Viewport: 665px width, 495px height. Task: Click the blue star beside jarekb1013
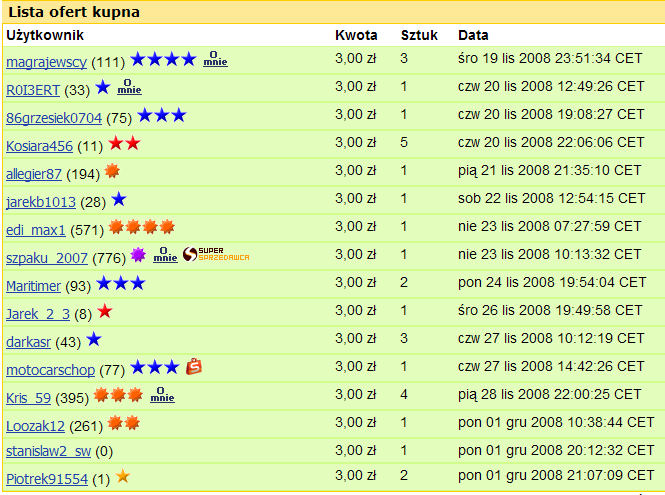click(119, 199)
